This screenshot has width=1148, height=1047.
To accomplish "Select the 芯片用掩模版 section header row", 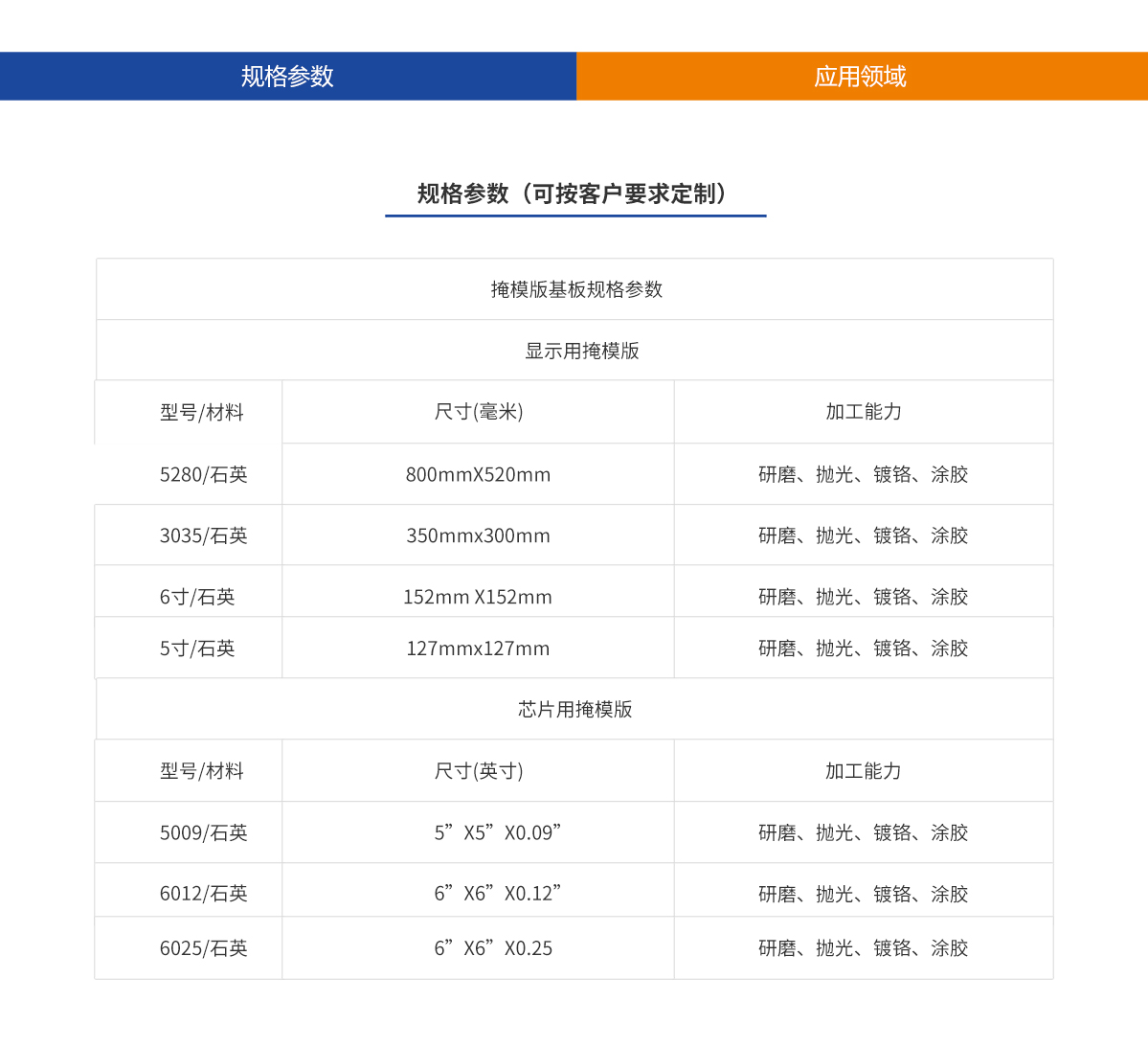I will coord(574,710).
